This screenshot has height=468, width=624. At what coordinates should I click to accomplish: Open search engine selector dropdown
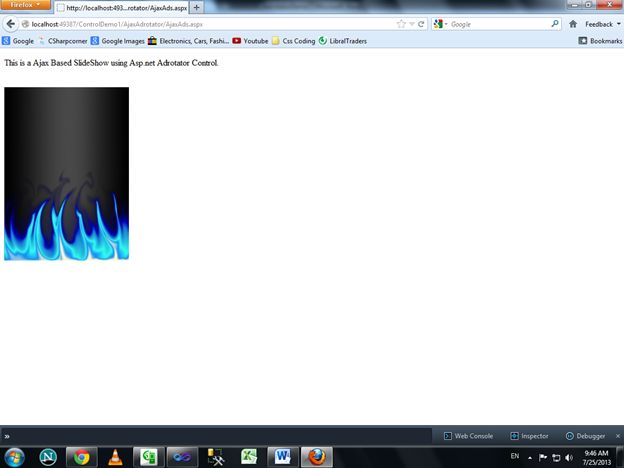(440, 24)
